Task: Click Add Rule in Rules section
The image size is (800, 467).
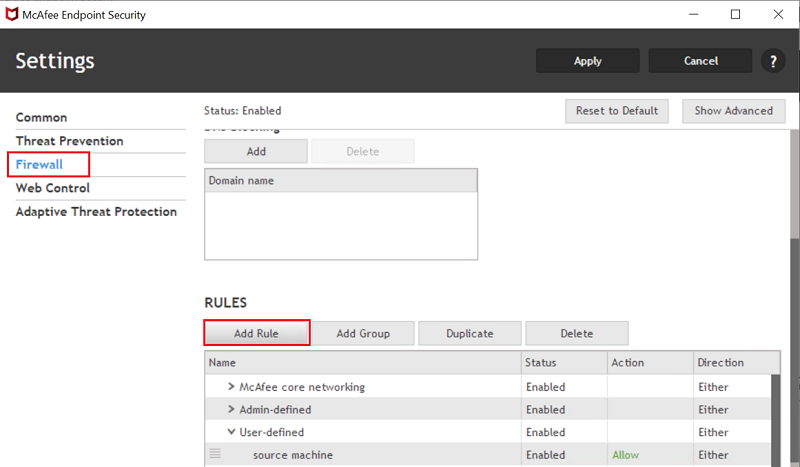Action: 257,333
